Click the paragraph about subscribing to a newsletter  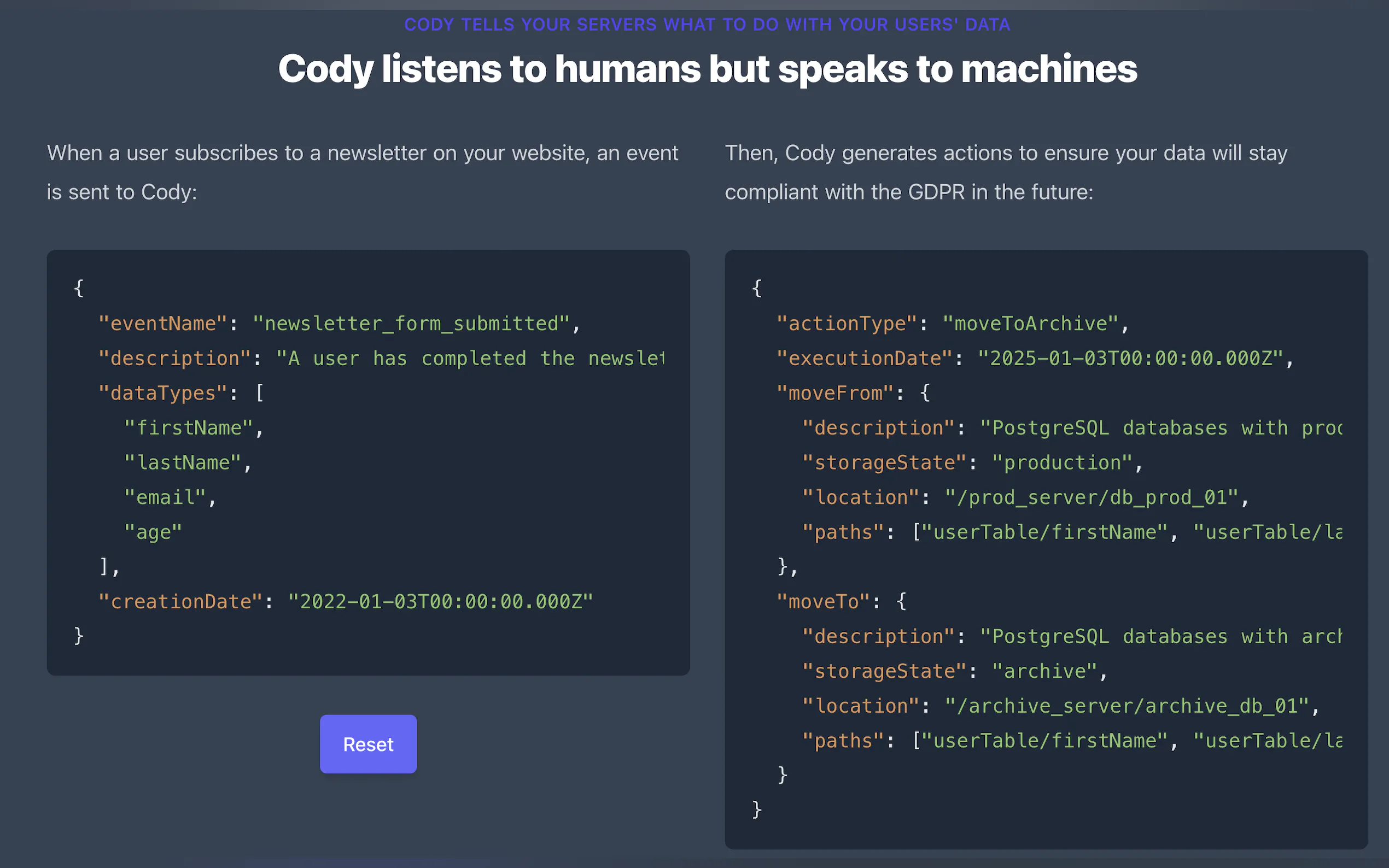click(x=363, y=172)
